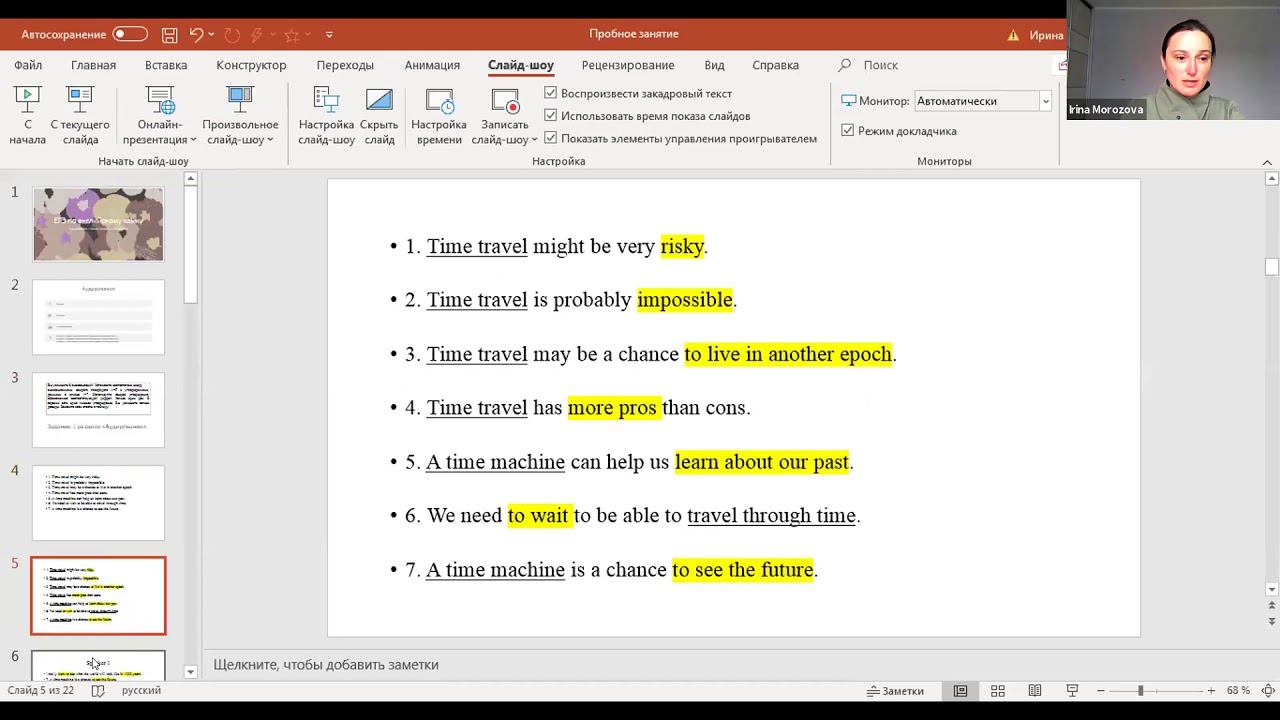The width and height of the screenshot is (1280, 720).
Task: Click the Поиск search field
Action: pyautogui.click(x=880, y=65)
